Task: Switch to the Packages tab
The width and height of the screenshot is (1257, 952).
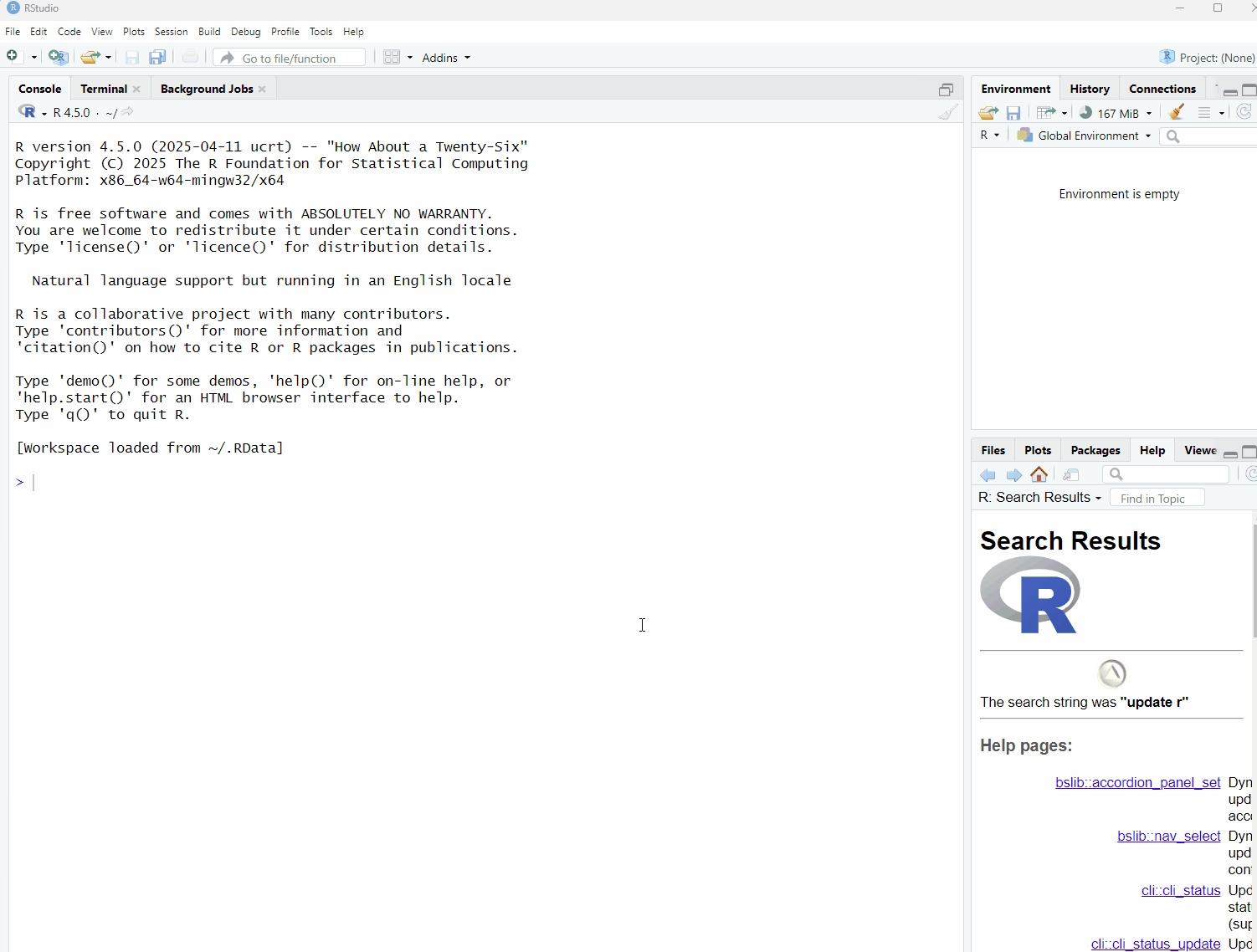Action: click(x=1095, y=450)
